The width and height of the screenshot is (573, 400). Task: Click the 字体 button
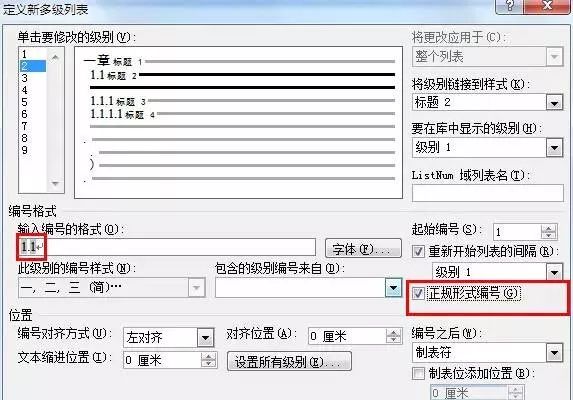tap(363, 249)
